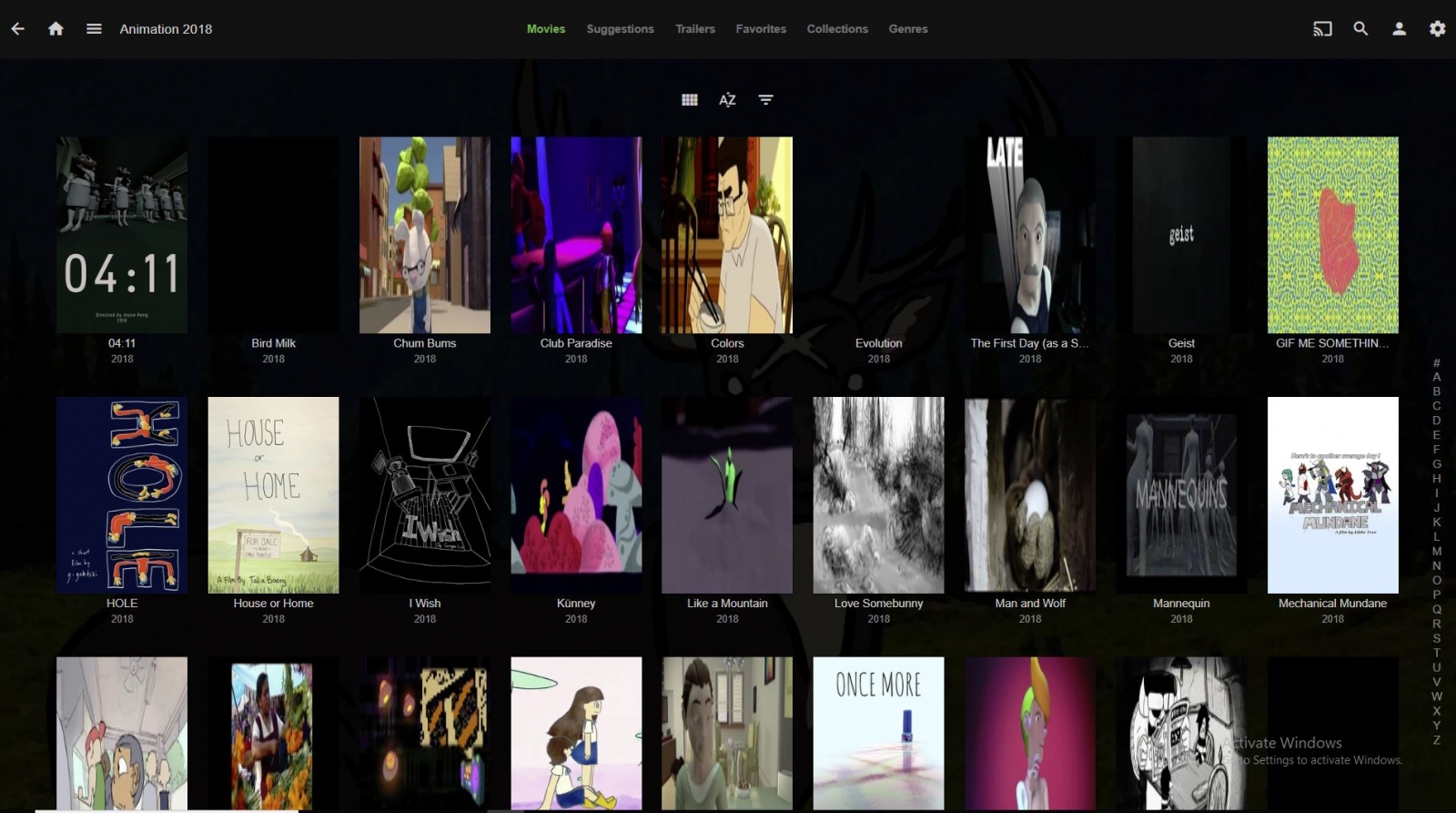Viewport: 1456px width, 813px height.
Task: Open the ONCE MORE poster
Action: pyautogui.click(x=878, y=734)
